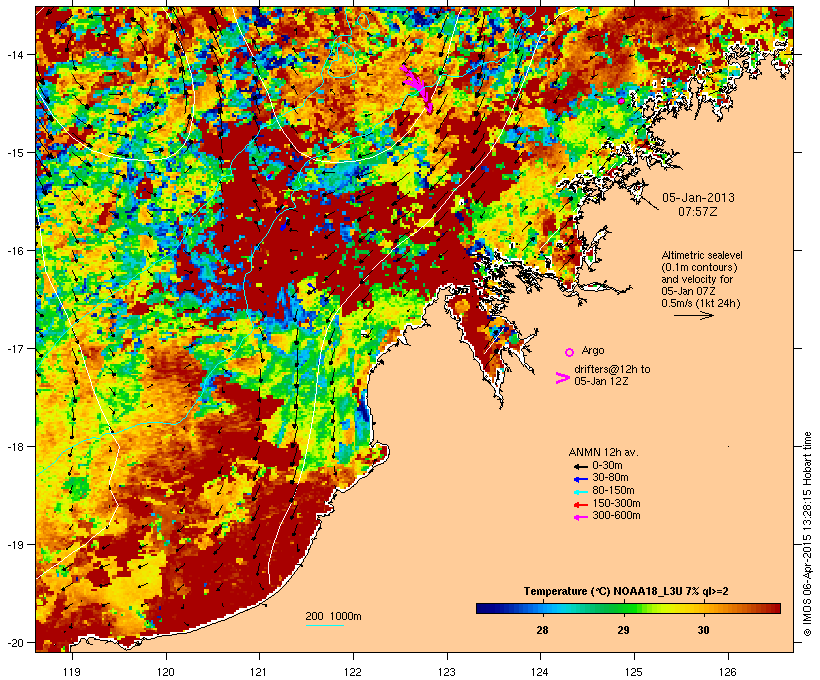
Task: Click the colorbar tick label 30
Action: coord(703,630)
